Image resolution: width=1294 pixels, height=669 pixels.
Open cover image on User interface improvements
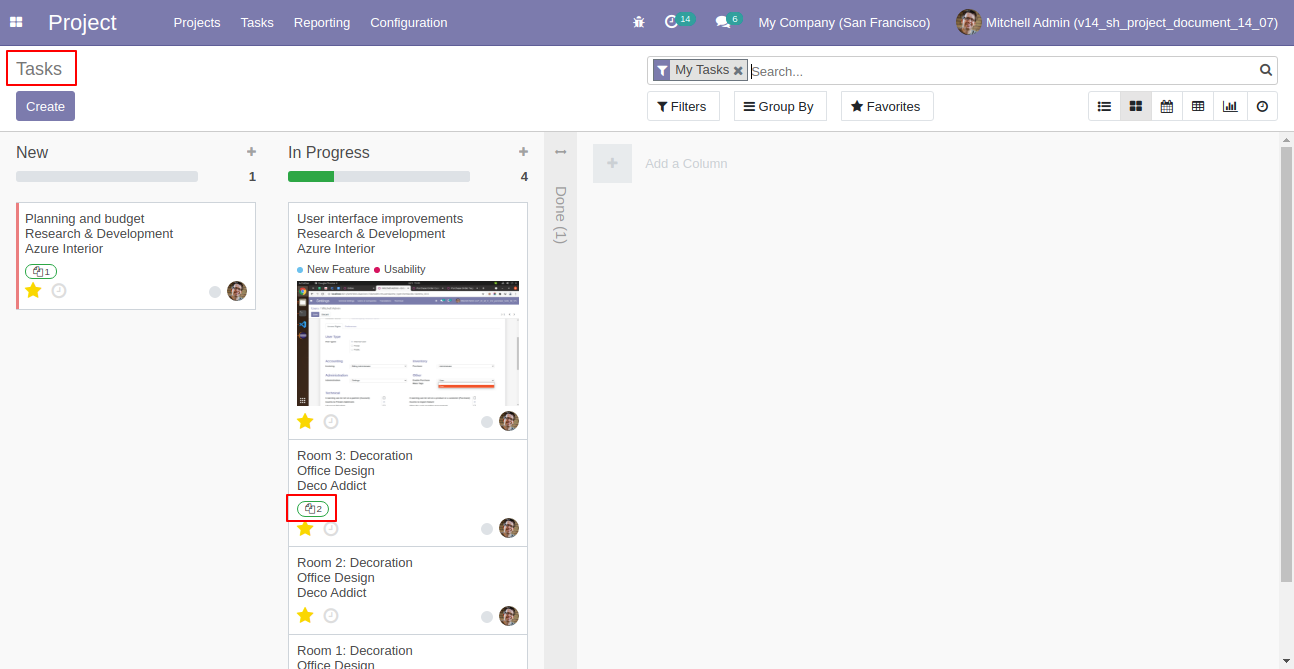pos(408,343)
